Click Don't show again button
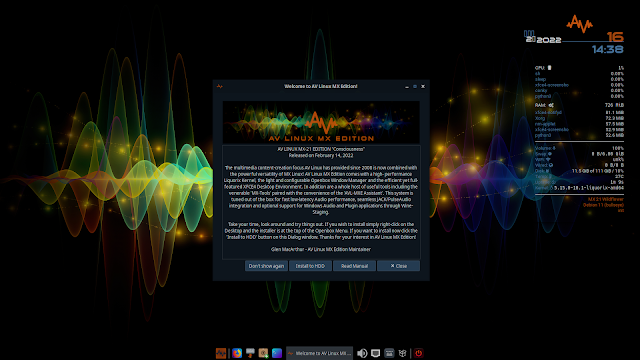Image resolution: width=640 pixels, height=360 pixels. coord(266,266)
